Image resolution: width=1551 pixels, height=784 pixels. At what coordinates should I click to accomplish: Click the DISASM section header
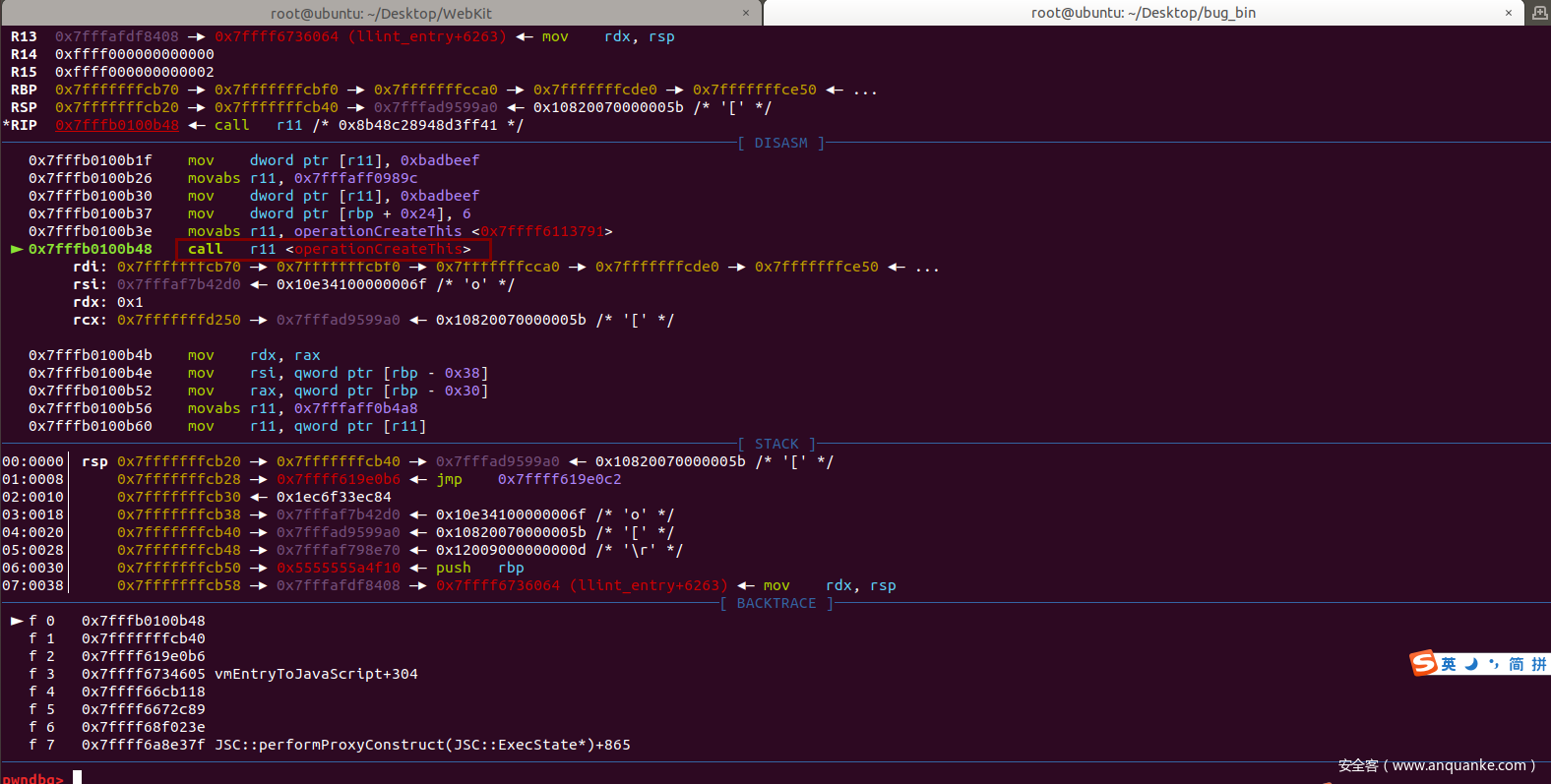click(x=780, y=143)
